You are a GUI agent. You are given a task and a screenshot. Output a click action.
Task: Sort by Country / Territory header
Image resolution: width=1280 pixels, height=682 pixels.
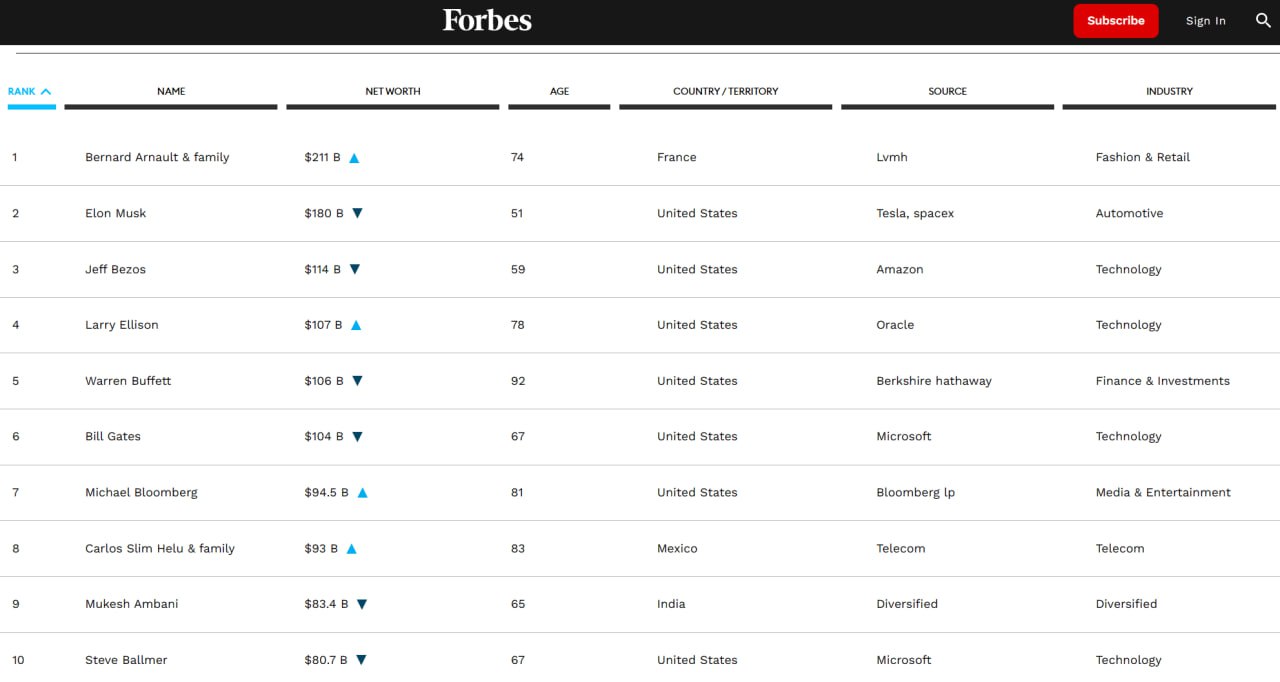pos(725,91)
